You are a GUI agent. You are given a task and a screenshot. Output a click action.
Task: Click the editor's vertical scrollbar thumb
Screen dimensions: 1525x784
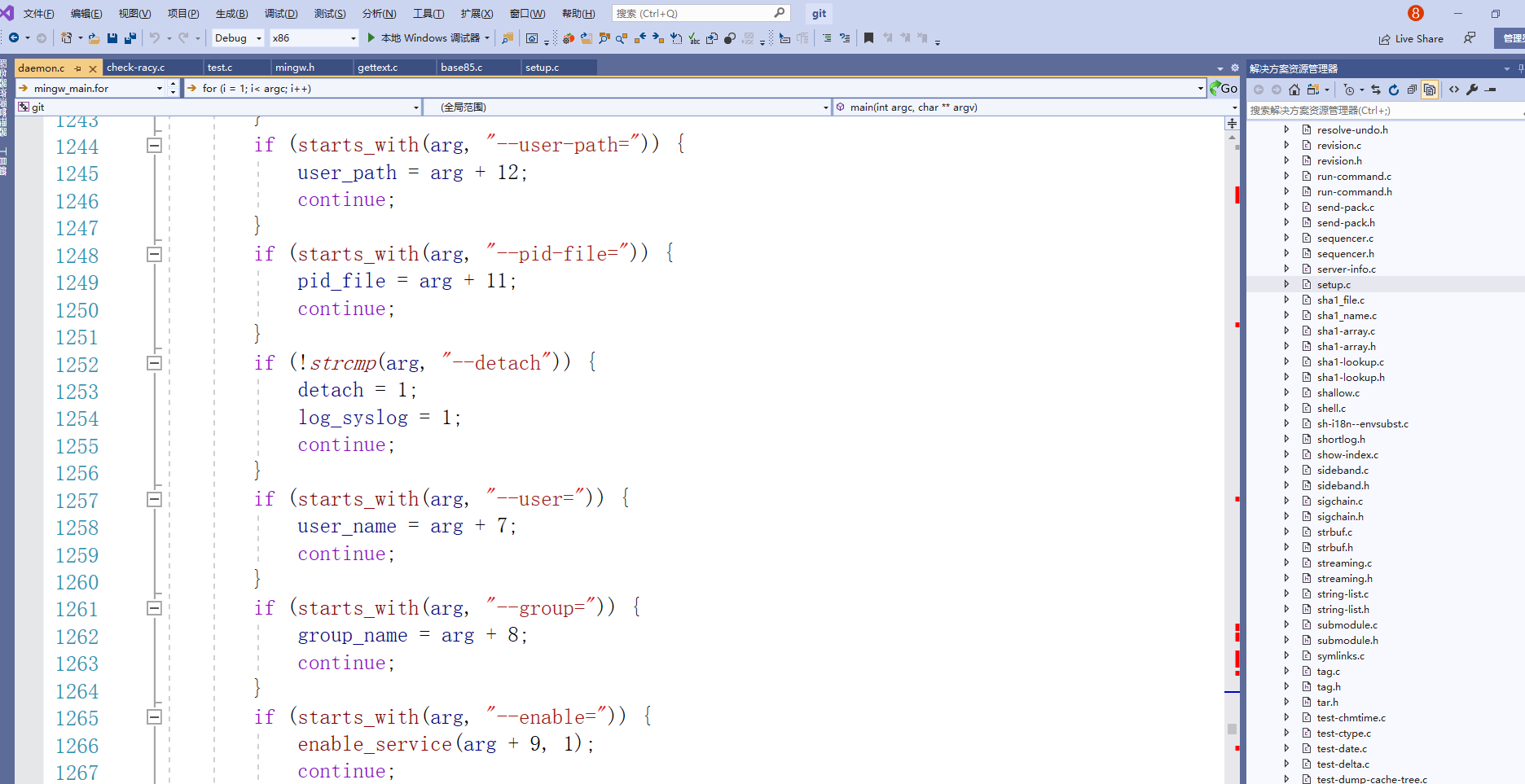[1232, 729]
